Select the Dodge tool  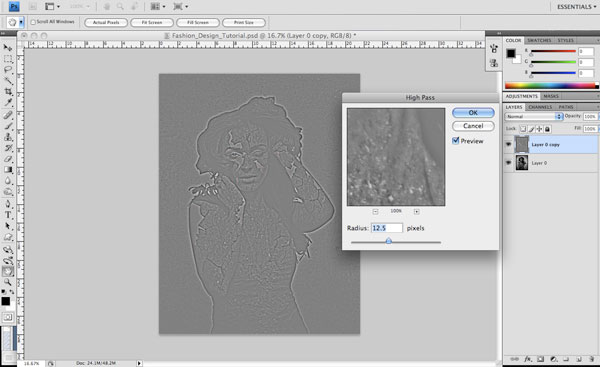click(8, 192)
